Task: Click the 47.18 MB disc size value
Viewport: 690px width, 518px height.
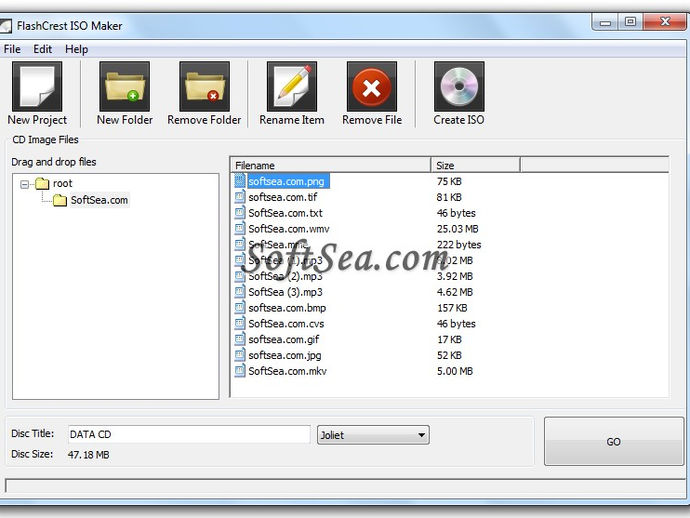Action: (88, 455)
